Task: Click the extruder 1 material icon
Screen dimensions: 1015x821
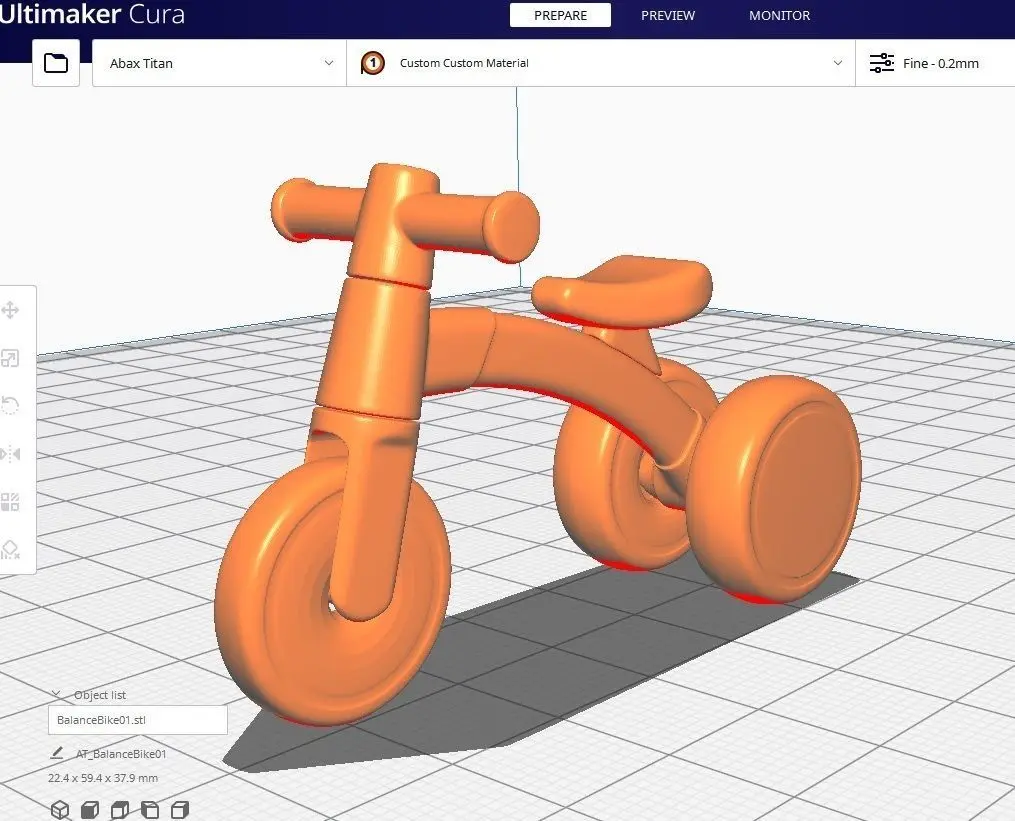Action: (373, 63)
